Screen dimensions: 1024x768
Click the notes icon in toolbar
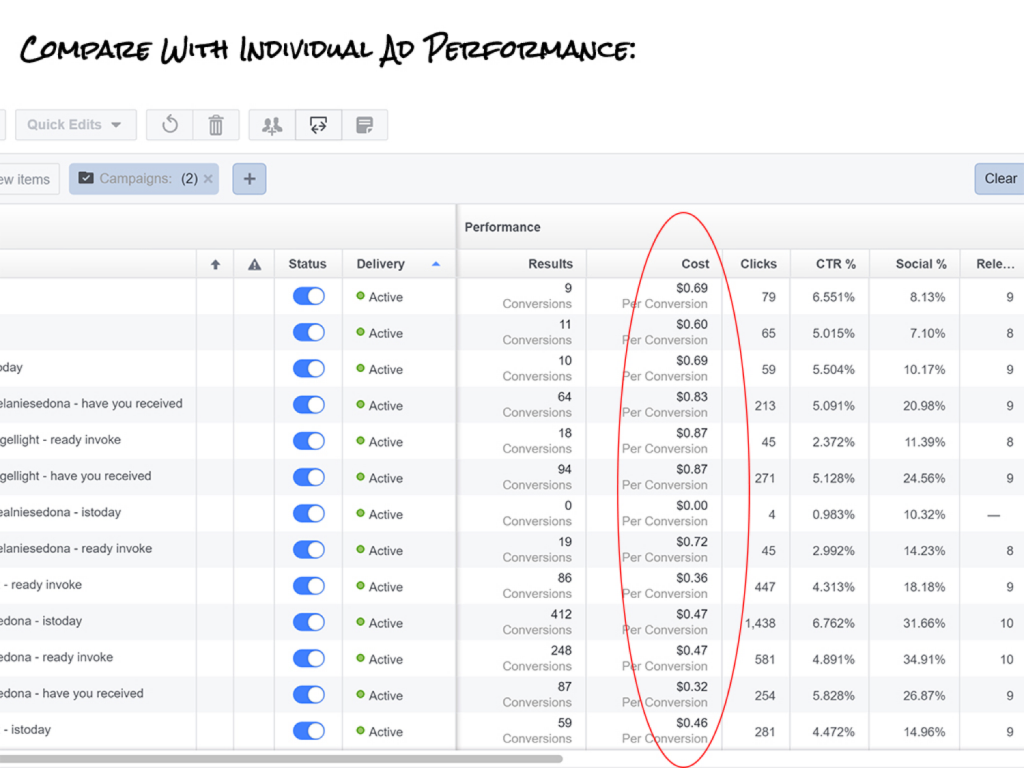(364, 125)
